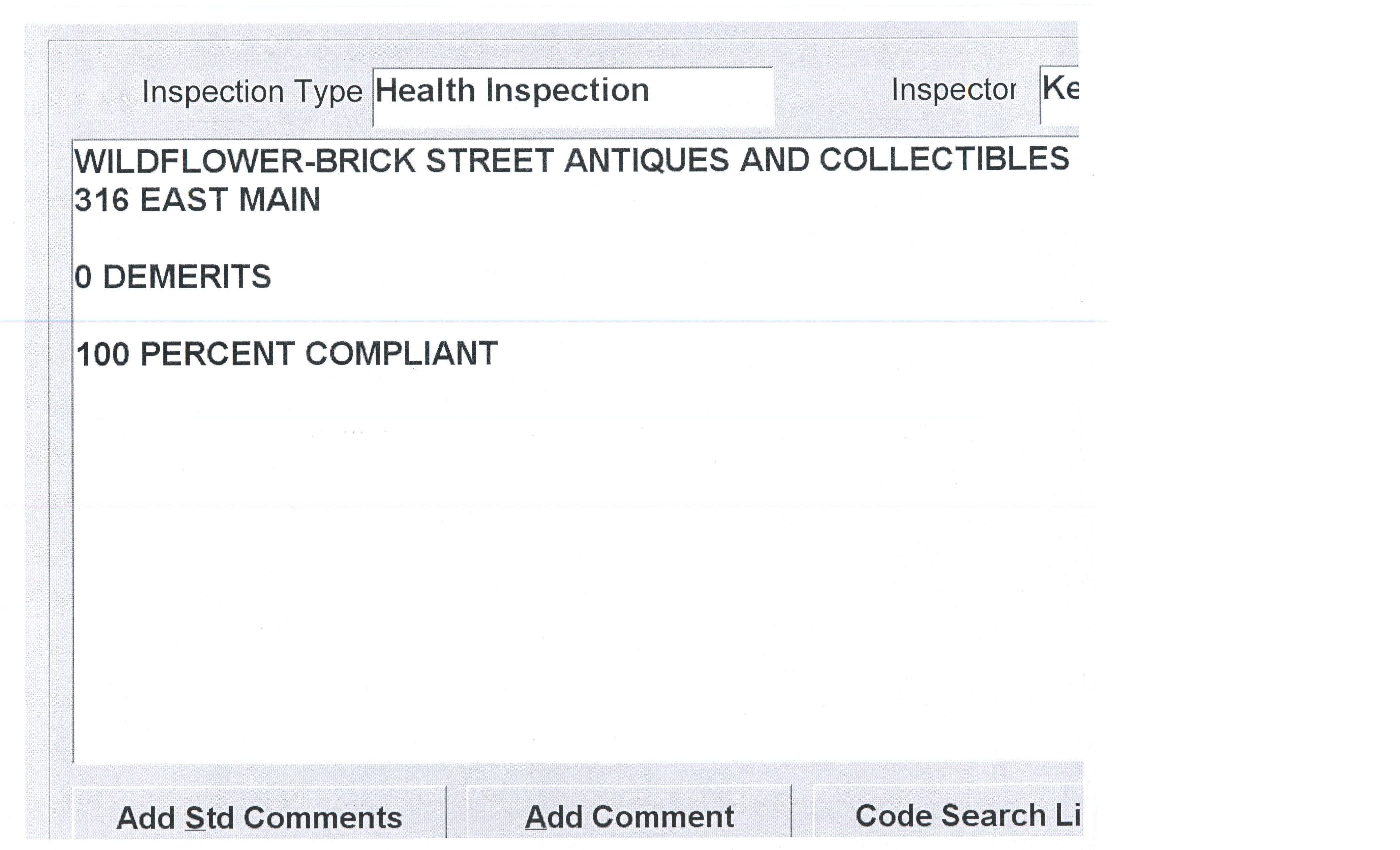
Task: Click the word MAIN in address
Action: (x=279, y=201)
